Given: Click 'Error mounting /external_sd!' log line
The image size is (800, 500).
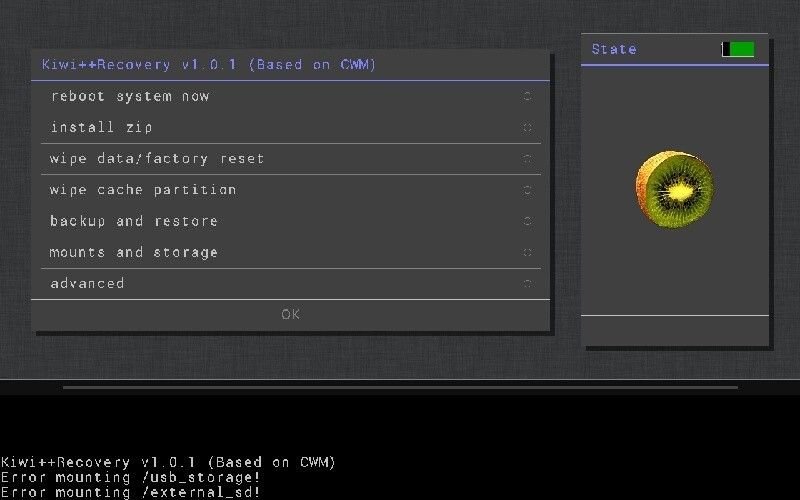Looking at the screenshot, I should [x=131, y=492].
